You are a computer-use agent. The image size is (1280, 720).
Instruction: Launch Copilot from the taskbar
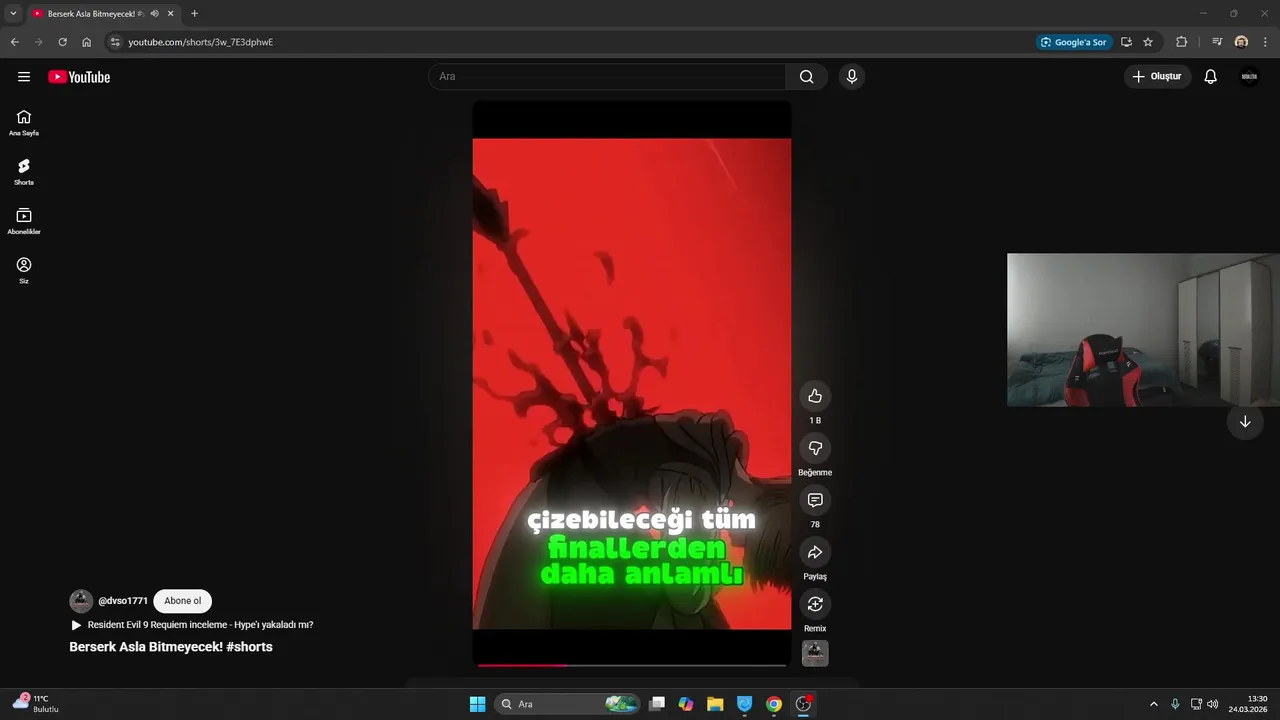(686, 704)
